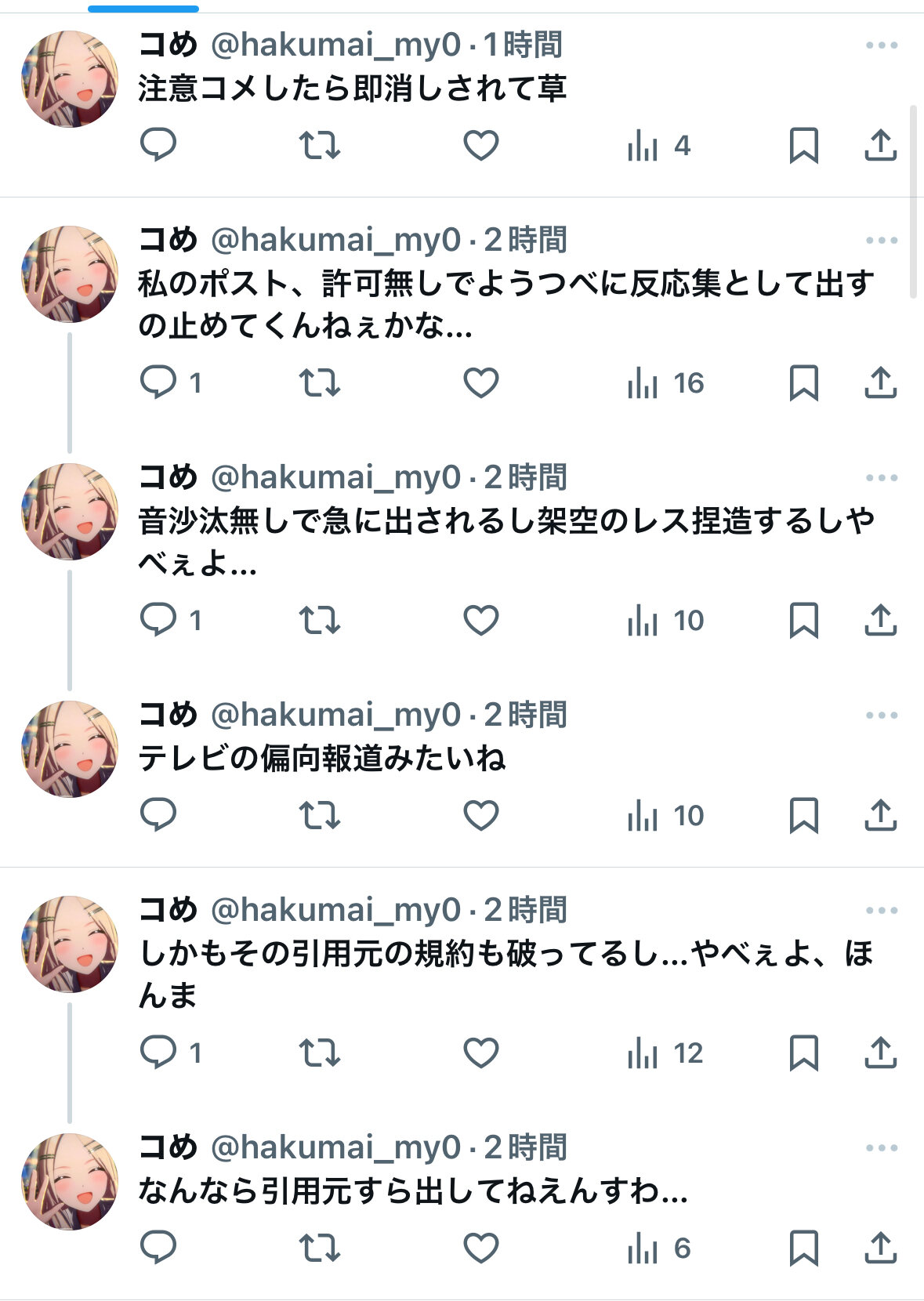Open the 2時間 timestamp on テレビの偏向報道 tweet
This screenshot has height=1301, width=924.
(525, 715)
